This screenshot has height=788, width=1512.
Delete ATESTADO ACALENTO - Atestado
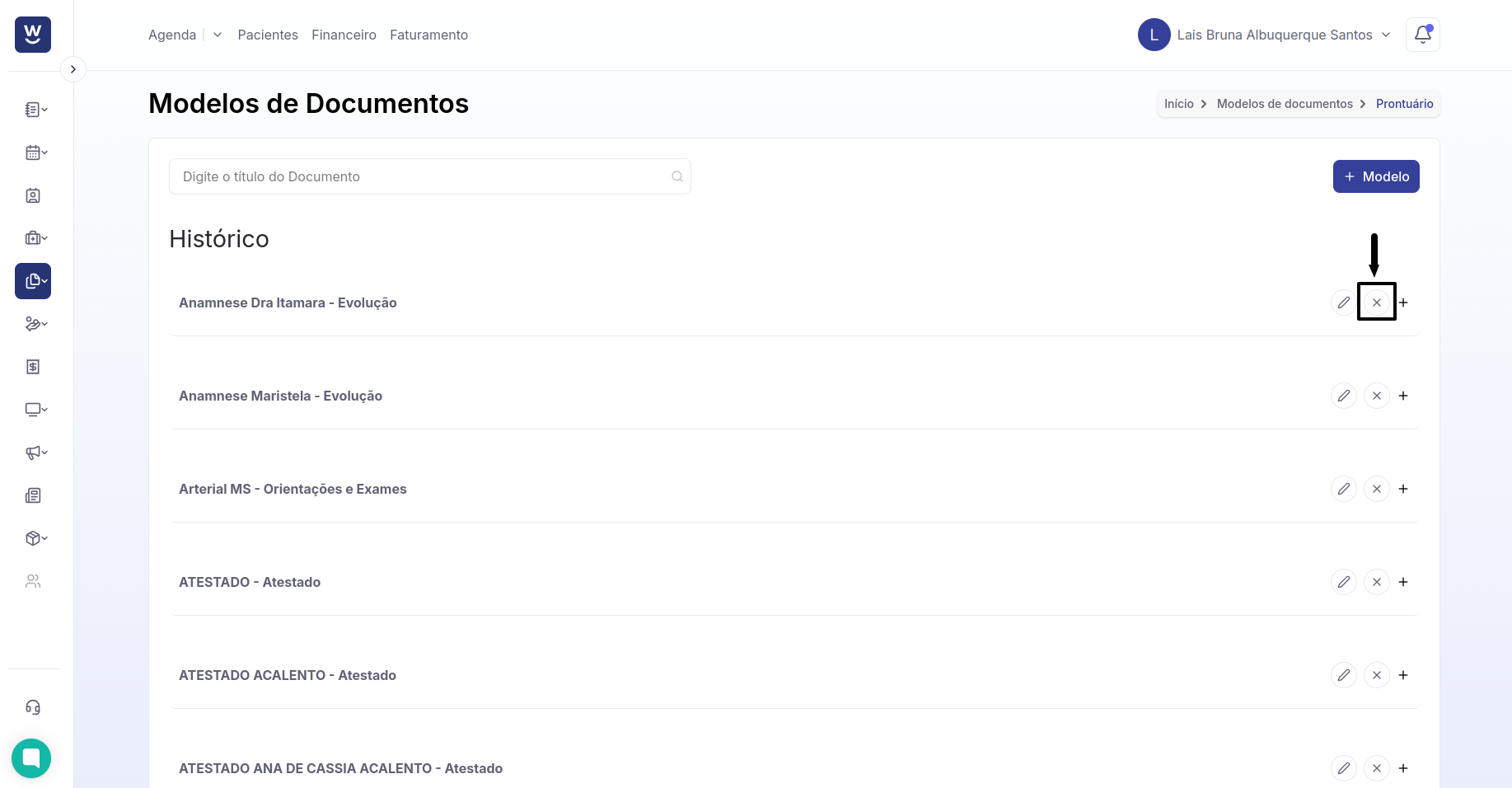click(1377, 675)
